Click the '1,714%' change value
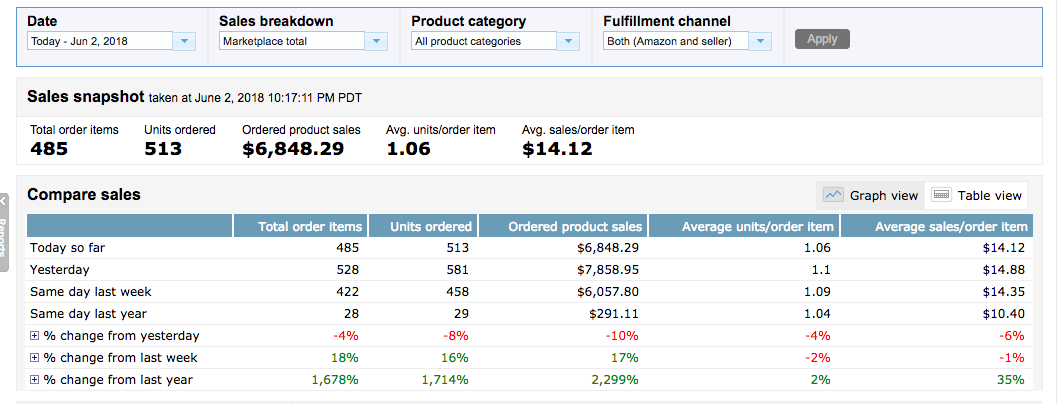The height and width of the screenshot is (404, 1057). click(445, 380)
